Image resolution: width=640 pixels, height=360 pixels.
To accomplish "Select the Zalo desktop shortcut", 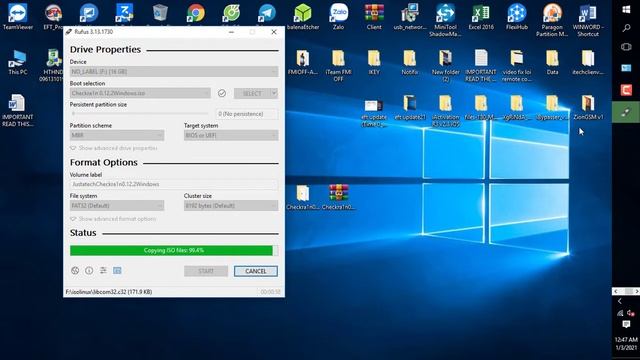I will pyautogui.click(x=338, y=17).
